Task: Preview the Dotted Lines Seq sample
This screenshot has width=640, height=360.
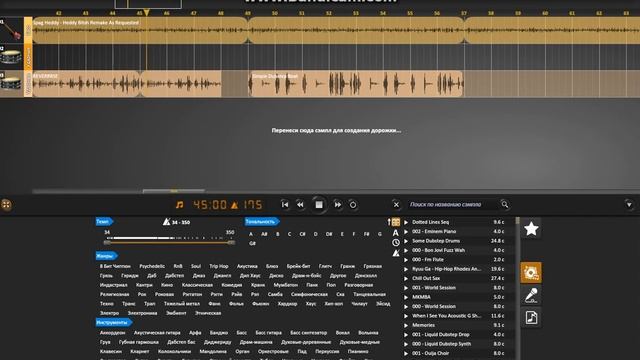Action: point(406,222)
